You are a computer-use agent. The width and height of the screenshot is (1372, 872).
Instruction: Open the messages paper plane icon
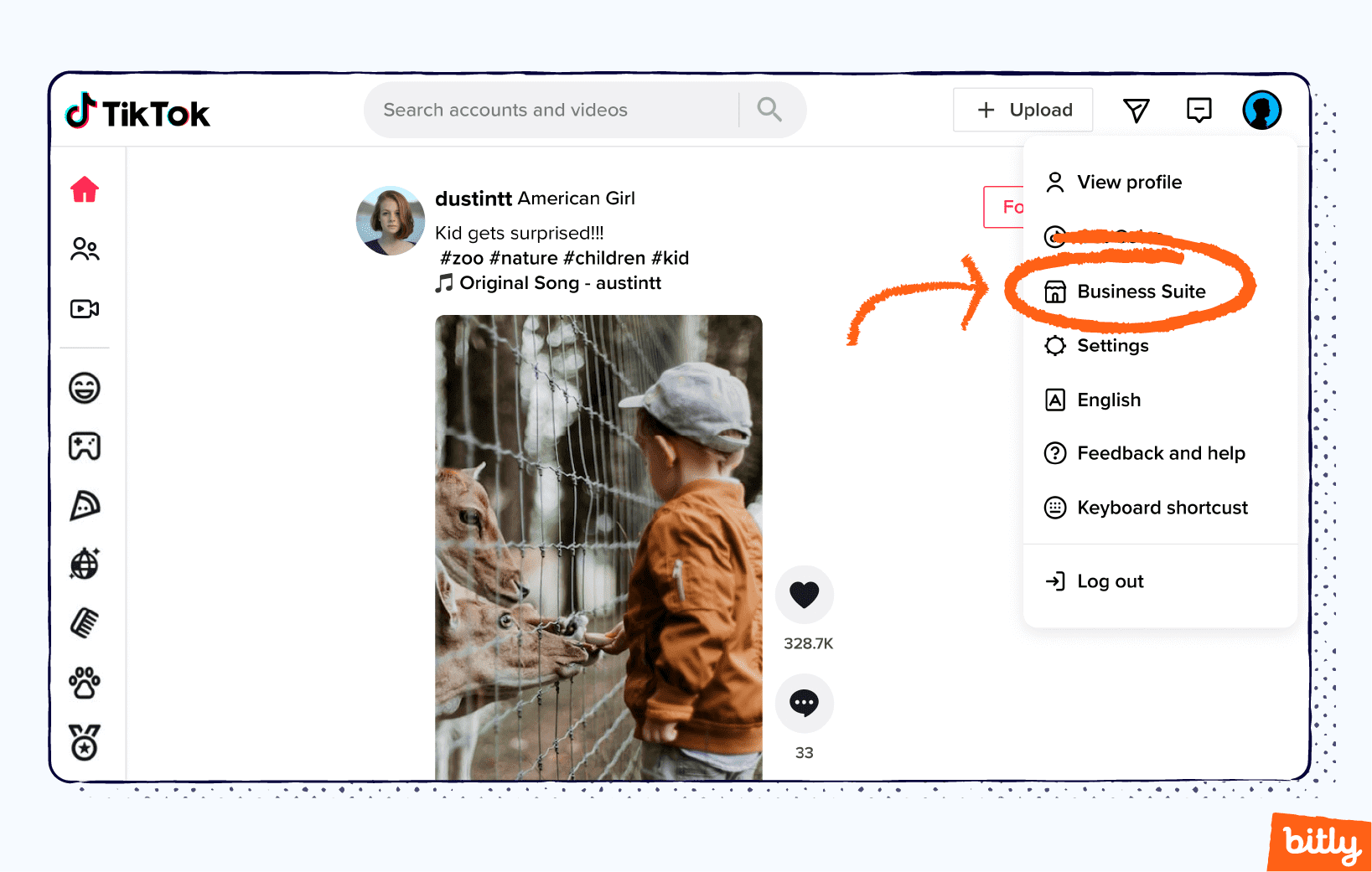[1136, 110]
